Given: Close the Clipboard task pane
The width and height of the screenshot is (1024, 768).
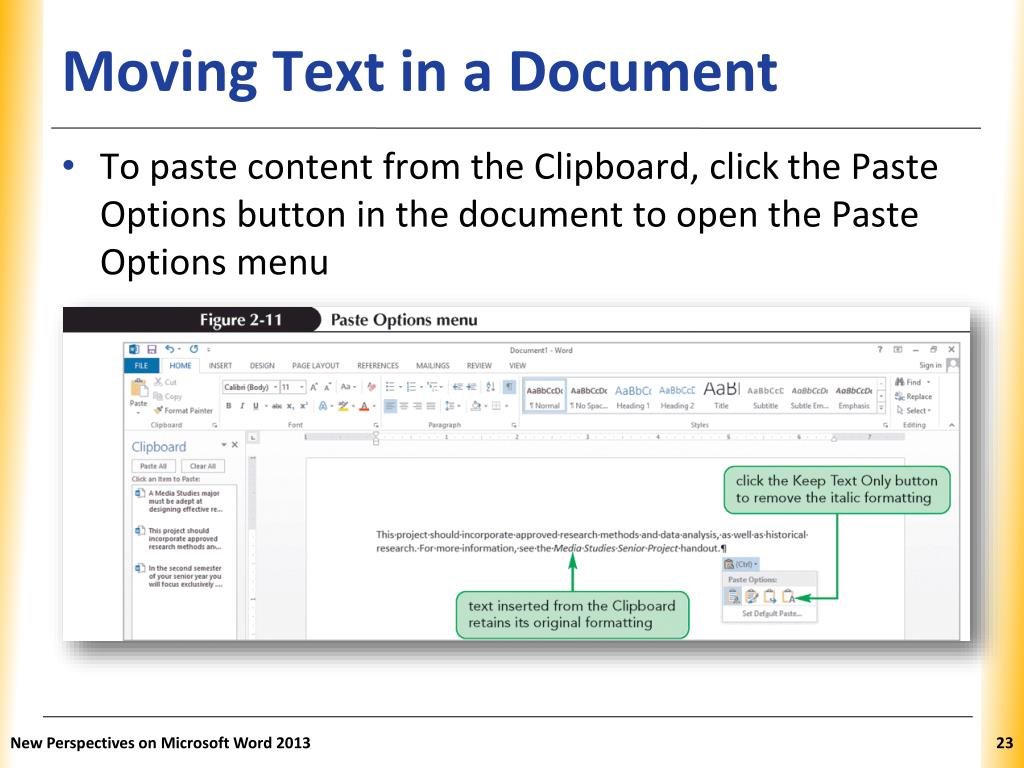Looking at the screenshot, I should coord(234,445).
